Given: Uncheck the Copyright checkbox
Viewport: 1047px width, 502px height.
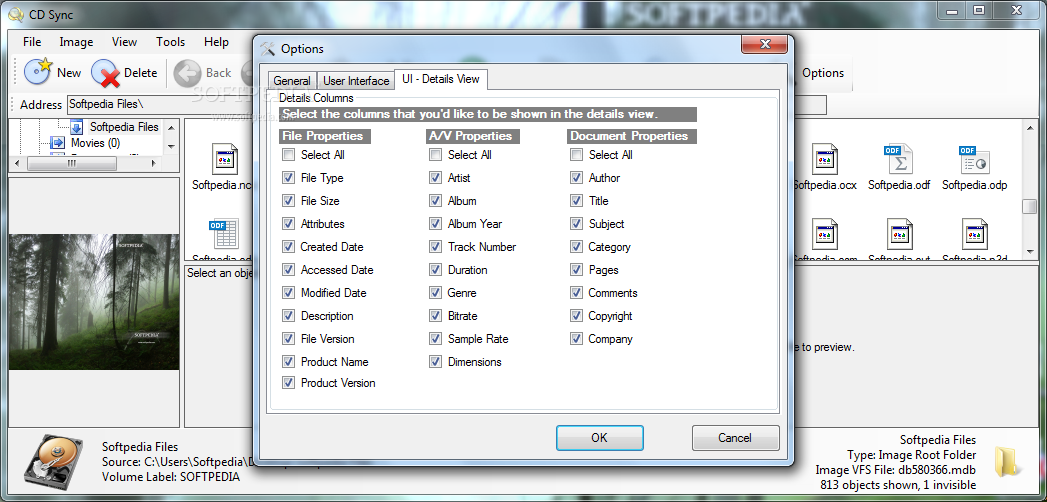Looking at the screenshot, I should [576, 316].
